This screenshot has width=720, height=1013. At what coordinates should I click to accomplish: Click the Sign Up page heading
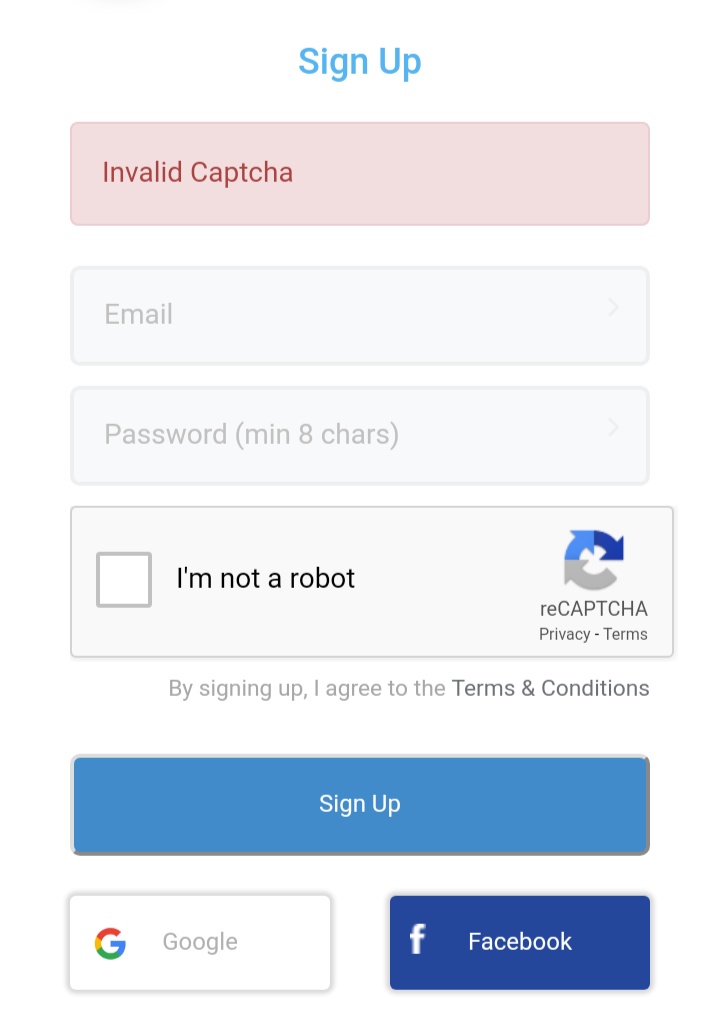[x=360, y=62]
